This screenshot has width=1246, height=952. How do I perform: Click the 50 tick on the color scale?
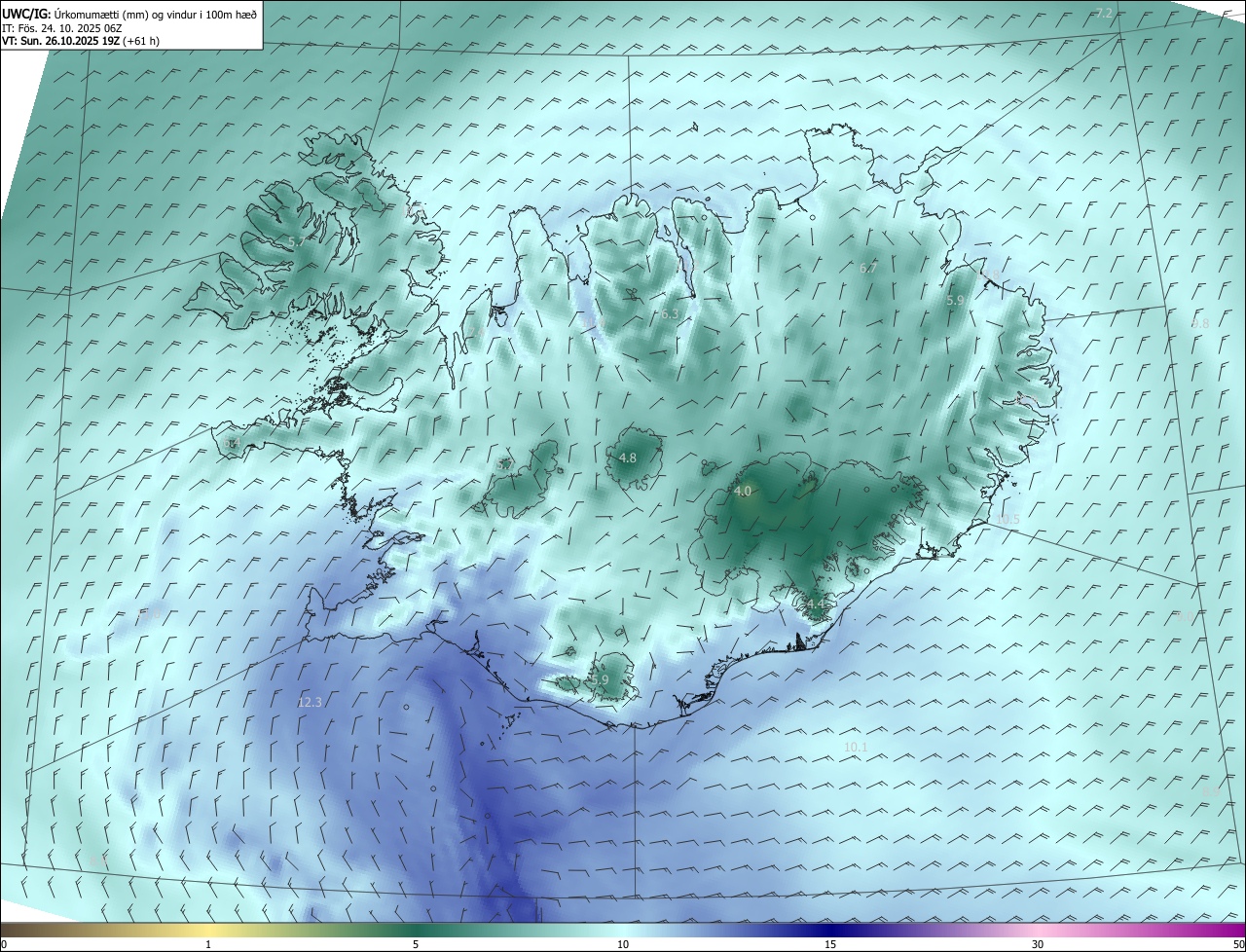[1238, 944]
